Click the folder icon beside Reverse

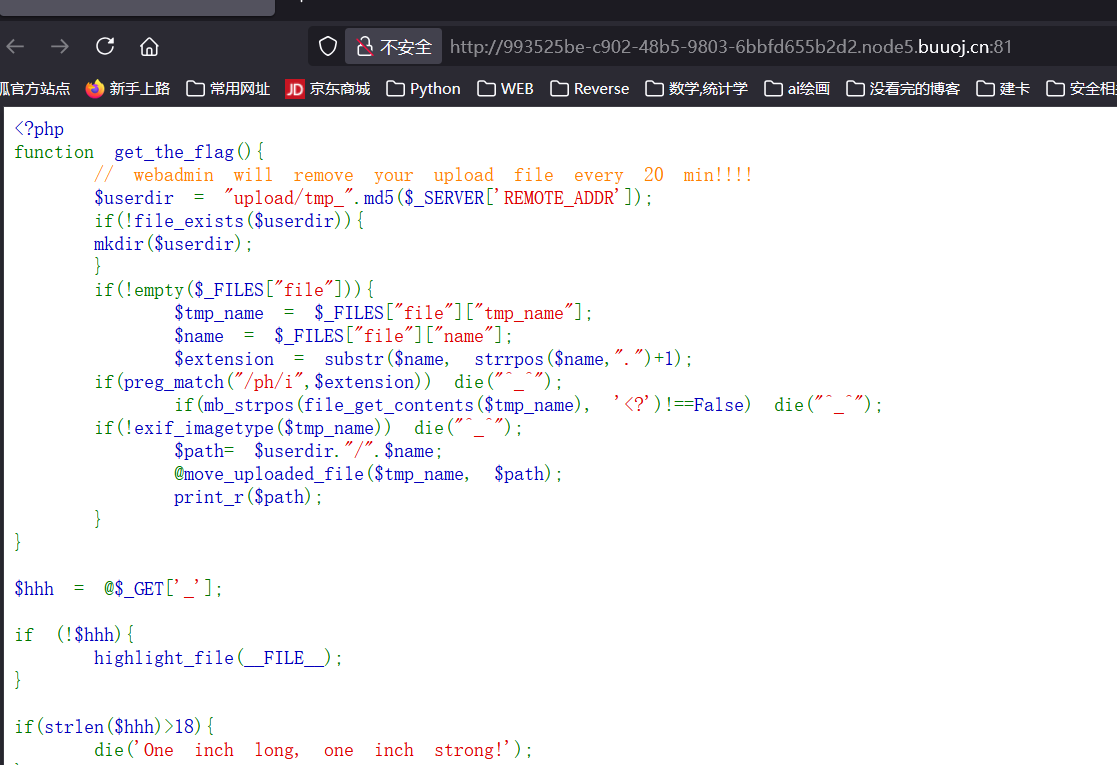(559, 88)
